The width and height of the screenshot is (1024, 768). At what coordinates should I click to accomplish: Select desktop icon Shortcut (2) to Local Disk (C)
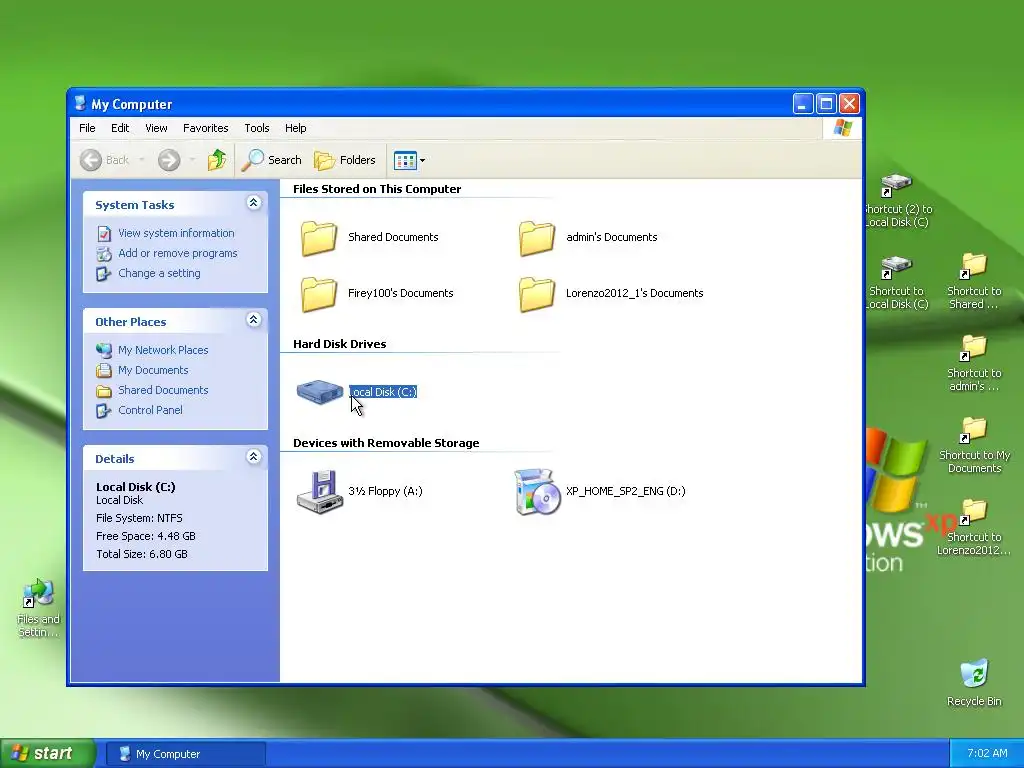[896, 185]
